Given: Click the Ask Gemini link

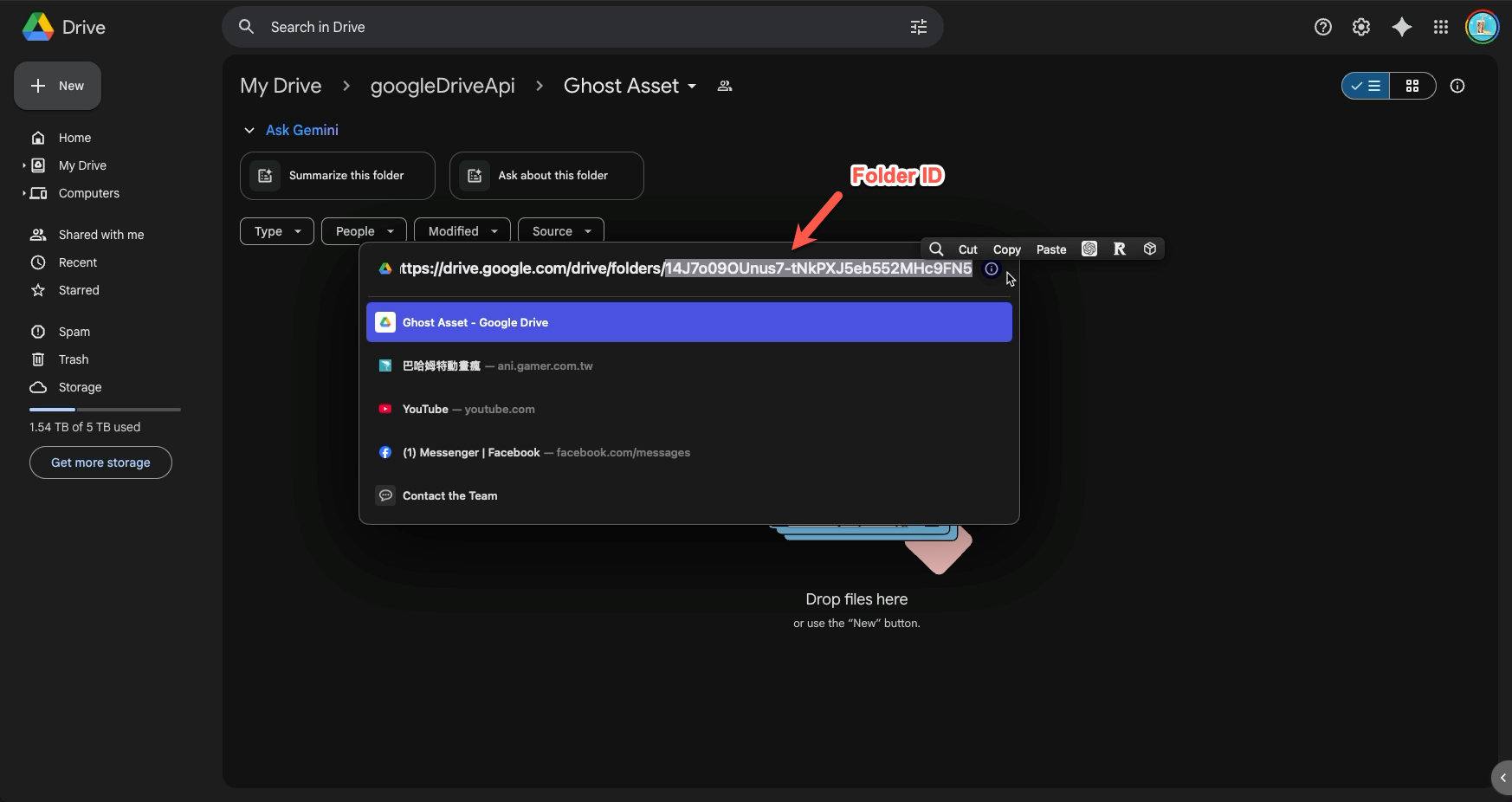Looking at the screenshot, I should [x=302, y=130].
